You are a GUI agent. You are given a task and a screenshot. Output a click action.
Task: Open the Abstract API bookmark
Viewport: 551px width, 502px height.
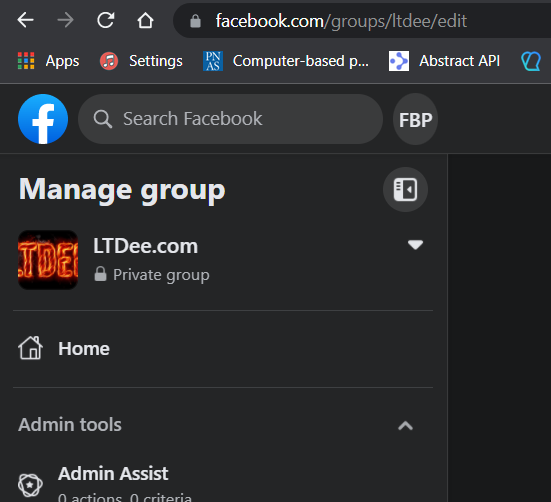[444, 61]
